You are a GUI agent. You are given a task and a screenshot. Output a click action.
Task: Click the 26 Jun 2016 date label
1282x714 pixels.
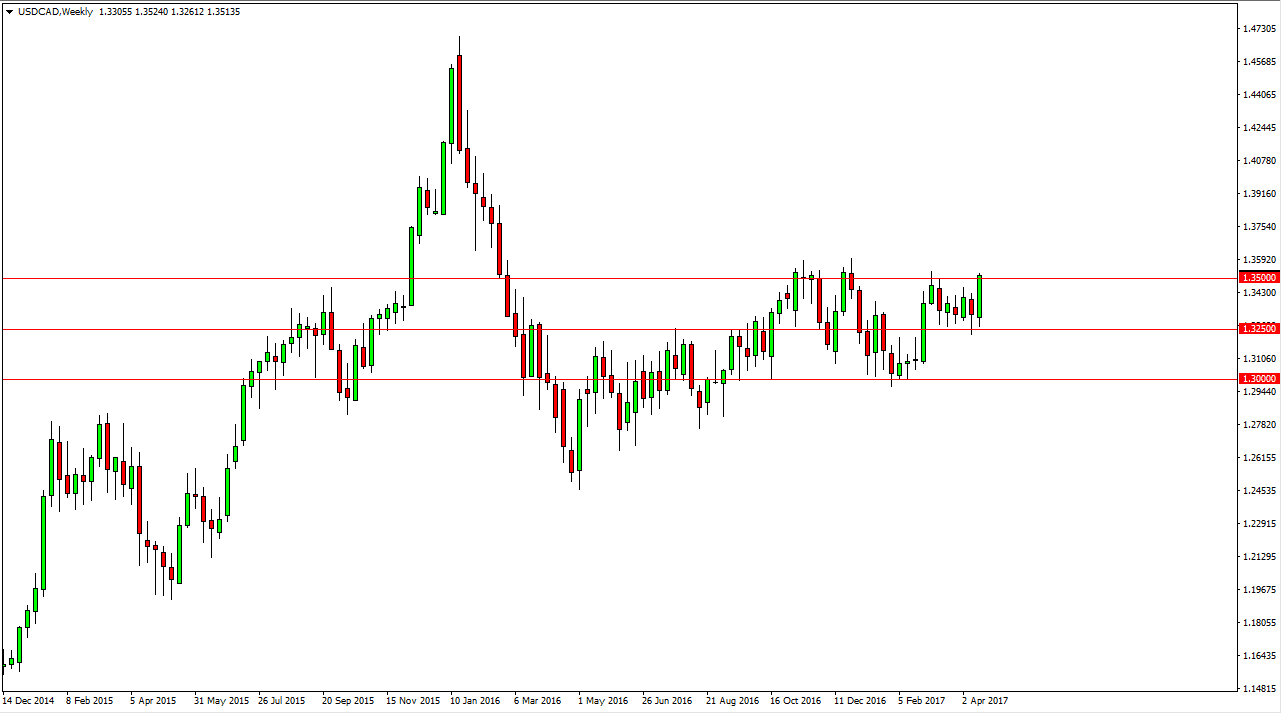tap(667, 701)
